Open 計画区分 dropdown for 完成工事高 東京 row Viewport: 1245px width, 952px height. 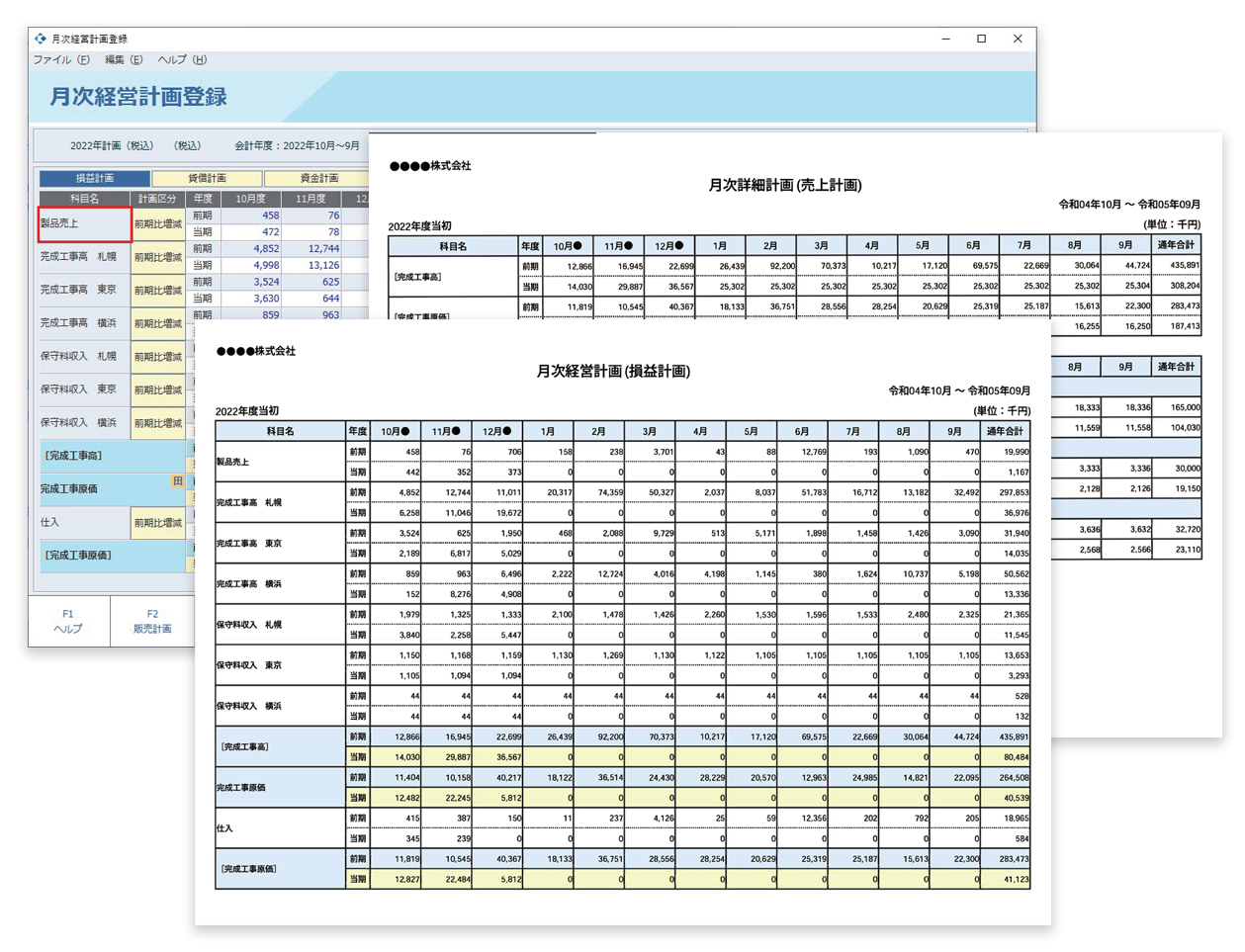(x=158, y=291)
